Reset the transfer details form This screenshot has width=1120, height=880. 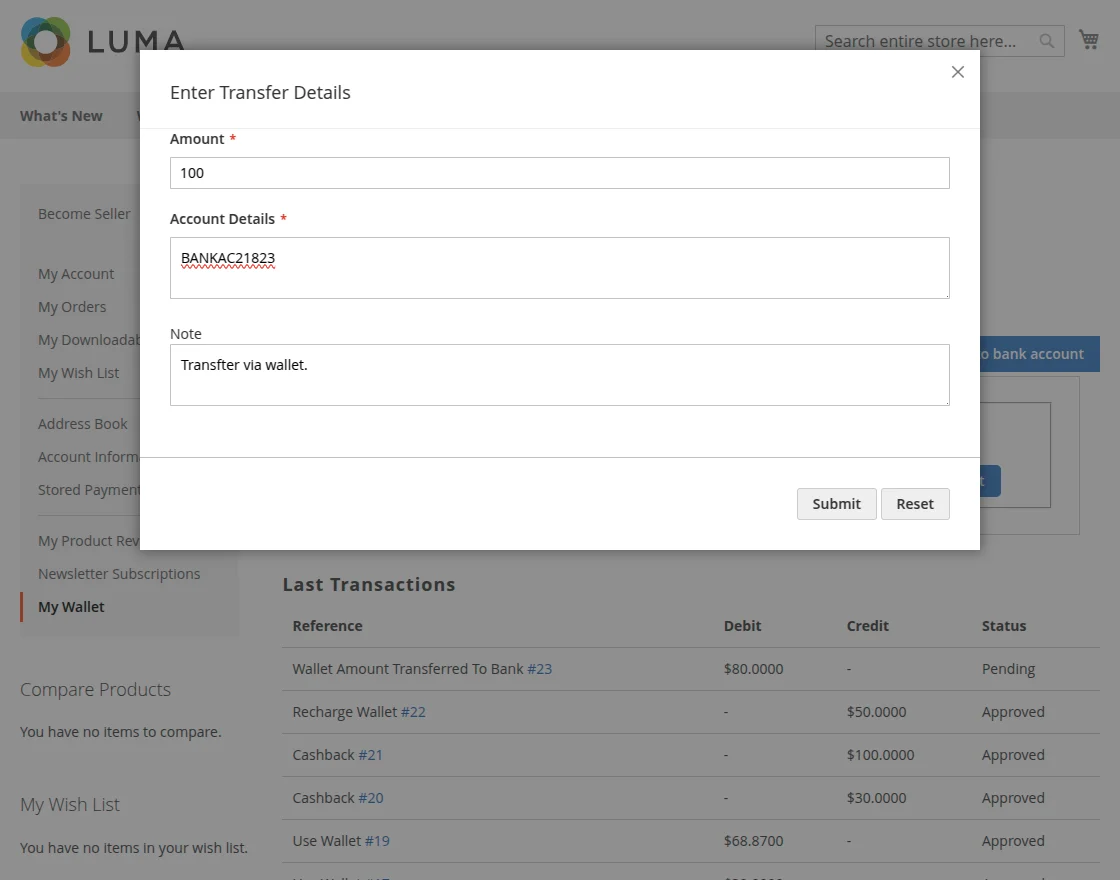[914, 503]
